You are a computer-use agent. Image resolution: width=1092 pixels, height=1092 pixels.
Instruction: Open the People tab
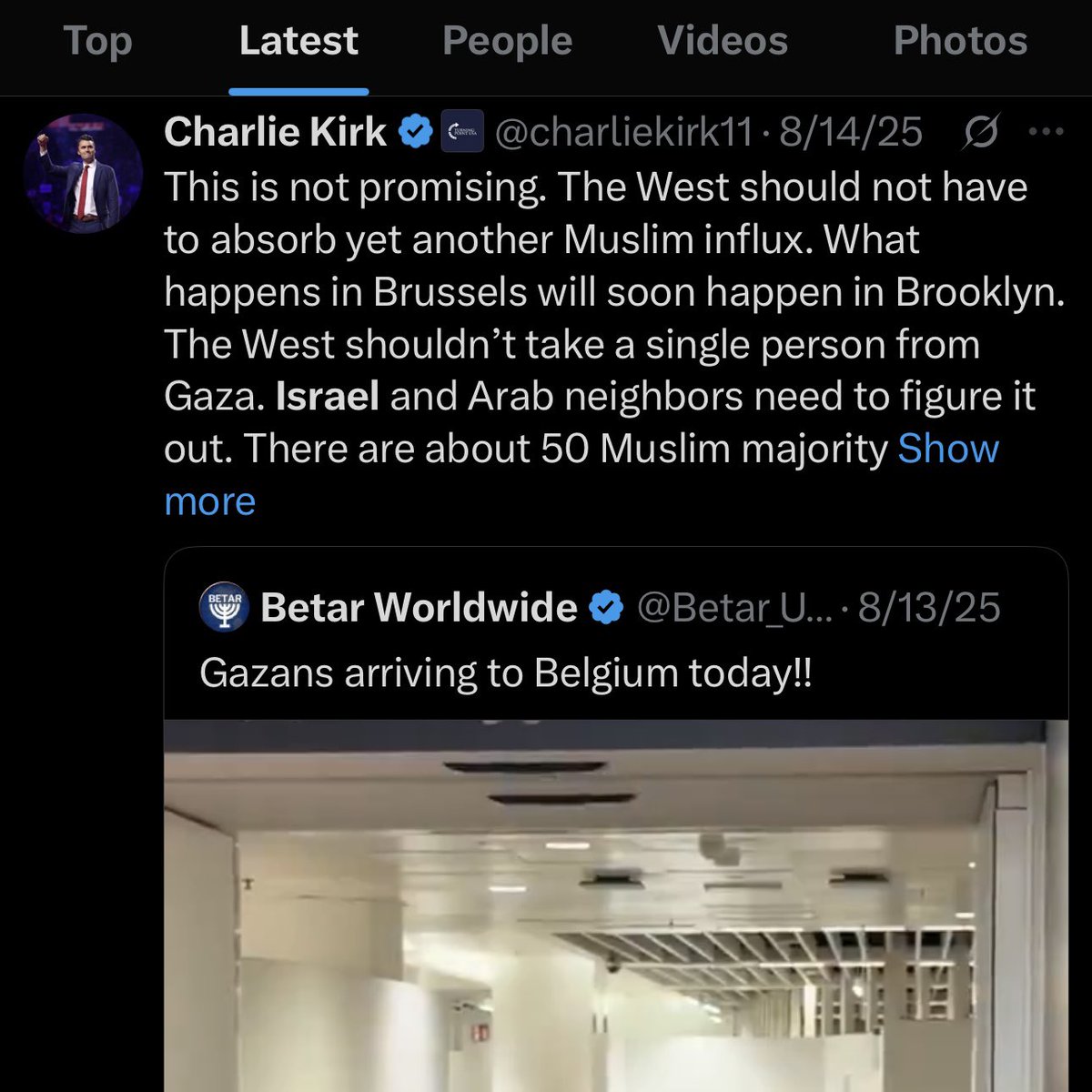pos(507,42)
